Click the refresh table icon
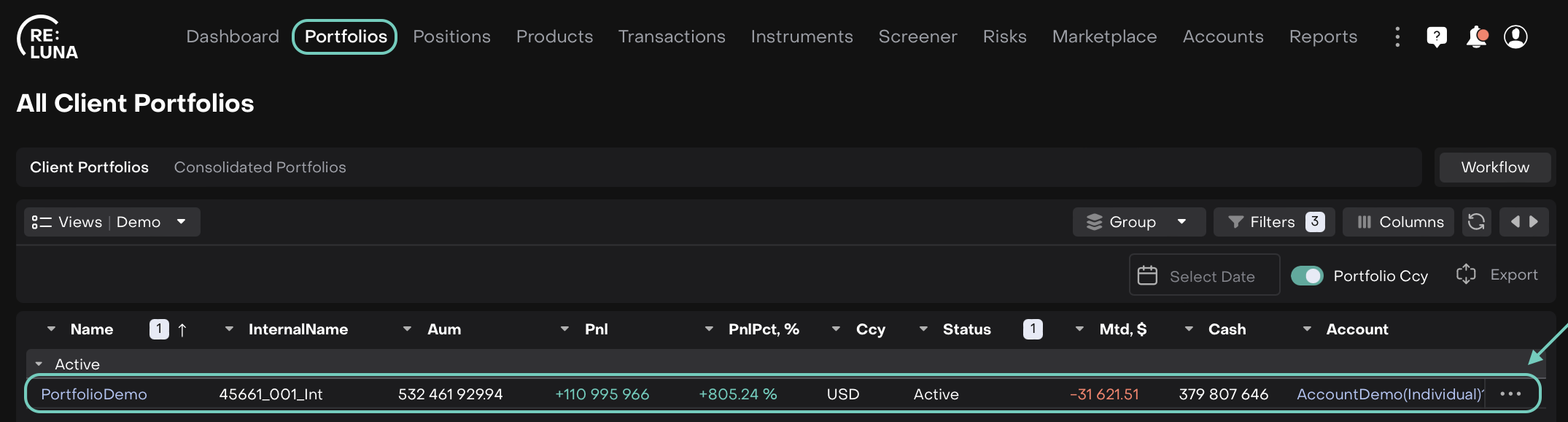This screenshot has width=1568, height=422. pyautogui.click(x=1476, y=222)
